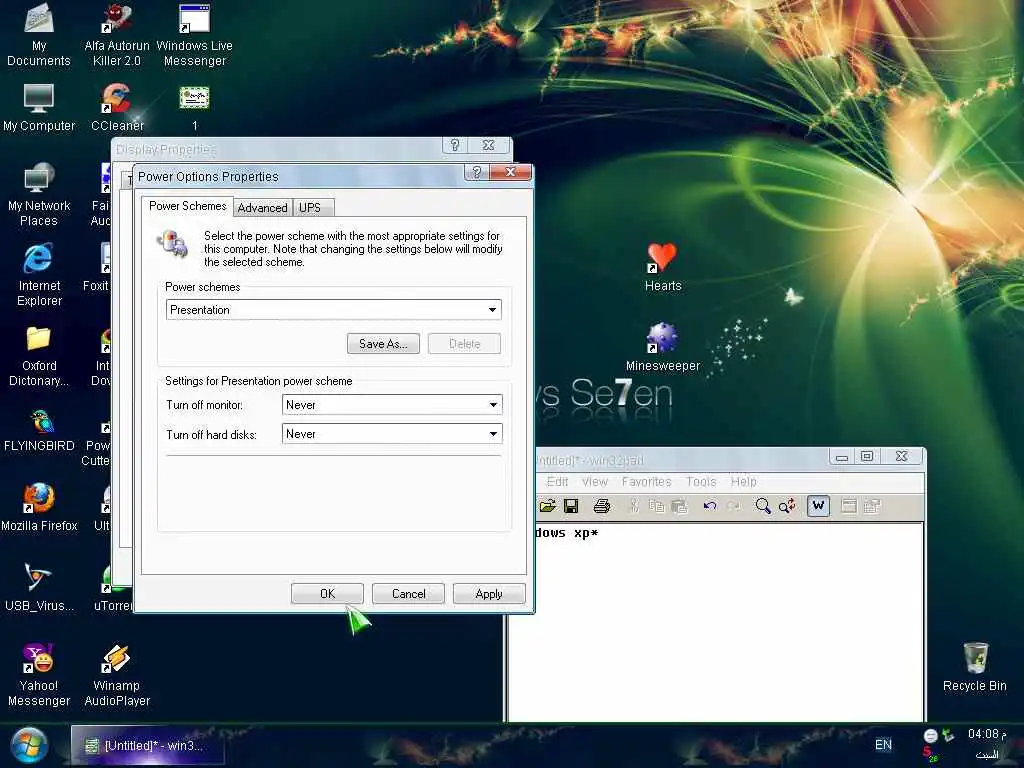1024x768 pixels.
Task: Toggle word wrap W button in win32pad
Action: point(818,506)
